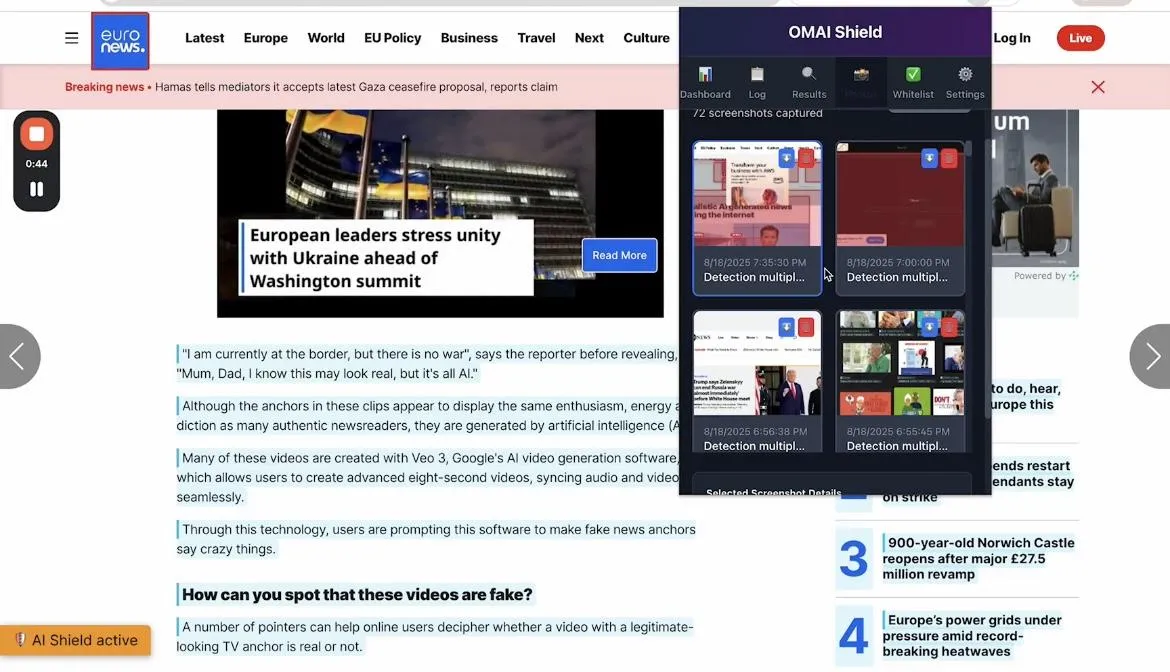This screenshot has width=1170, height=672.
Task: Click the traveler advertisement image
Action: click(x=1035, y=186)
